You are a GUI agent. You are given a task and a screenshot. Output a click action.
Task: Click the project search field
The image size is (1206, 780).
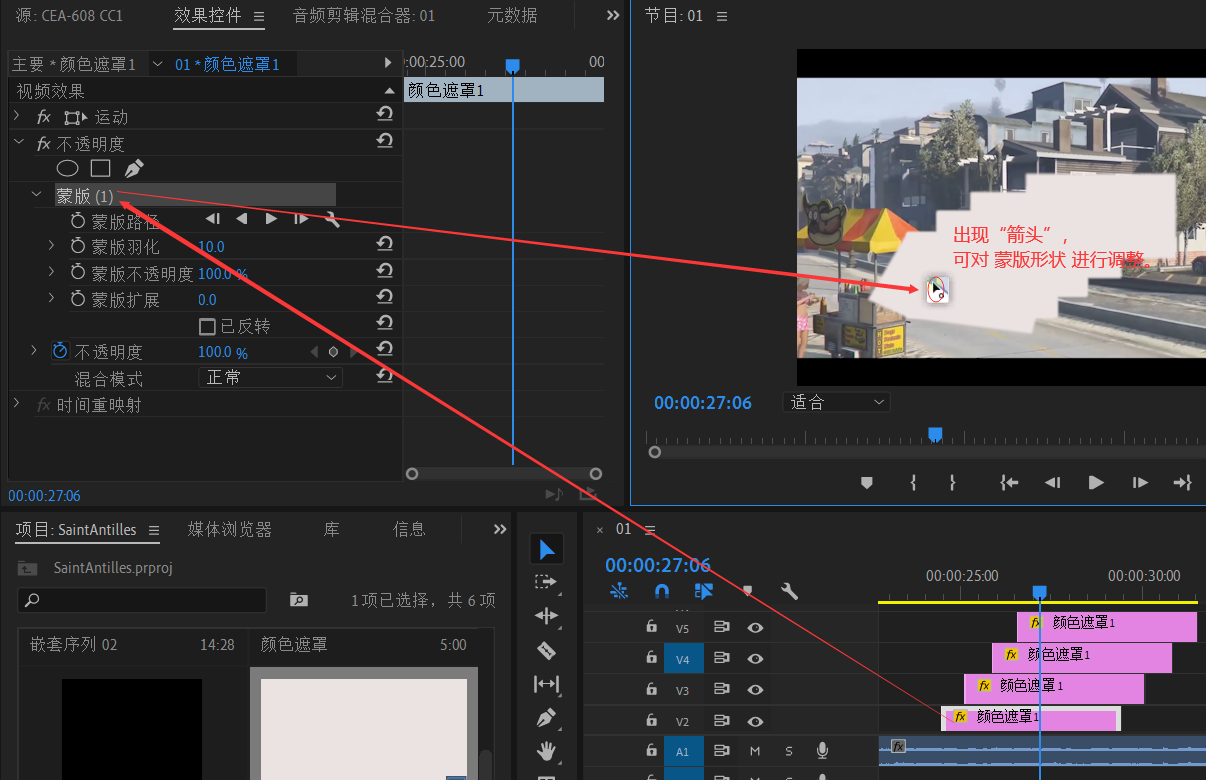142,600
